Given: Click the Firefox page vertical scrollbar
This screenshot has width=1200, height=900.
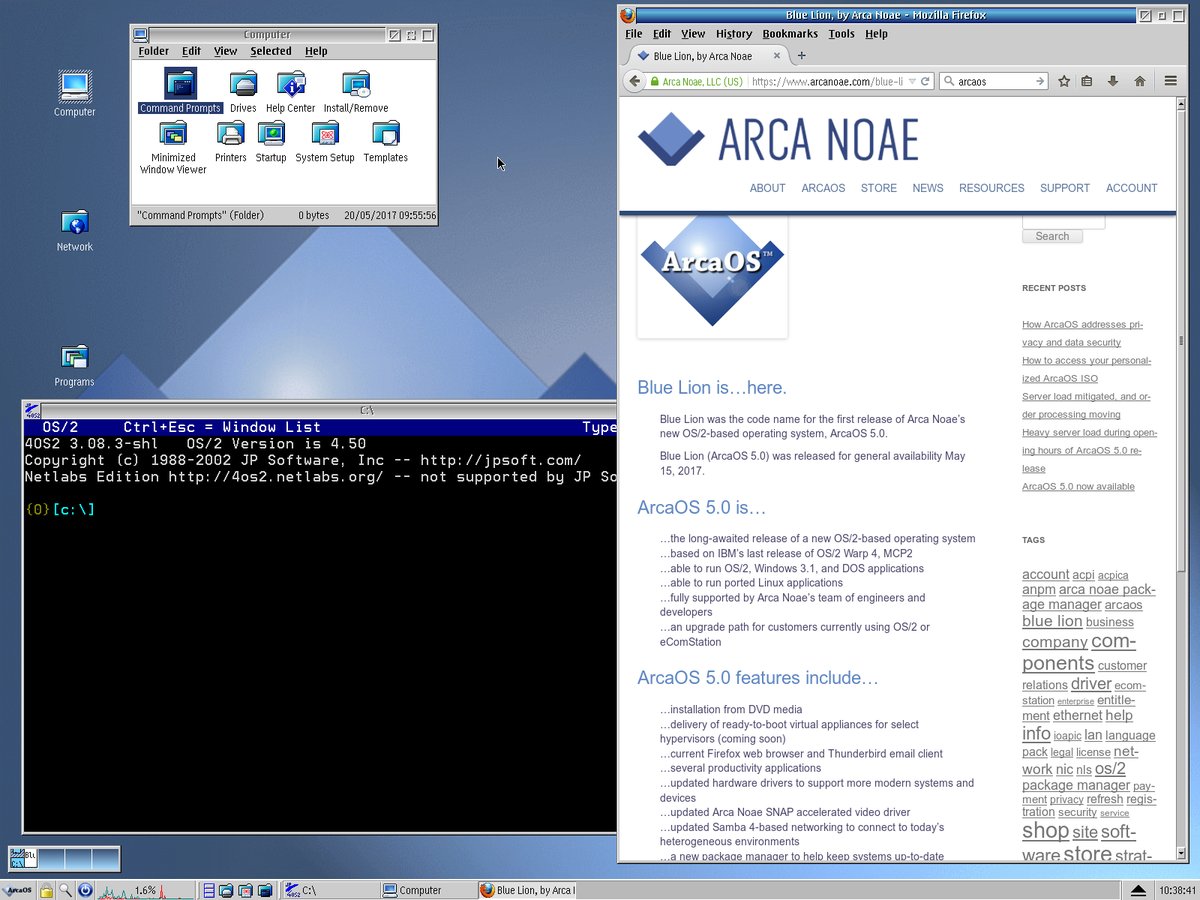Looking at the screenshot, I should pyautogui.click(x=1182, y=480).
